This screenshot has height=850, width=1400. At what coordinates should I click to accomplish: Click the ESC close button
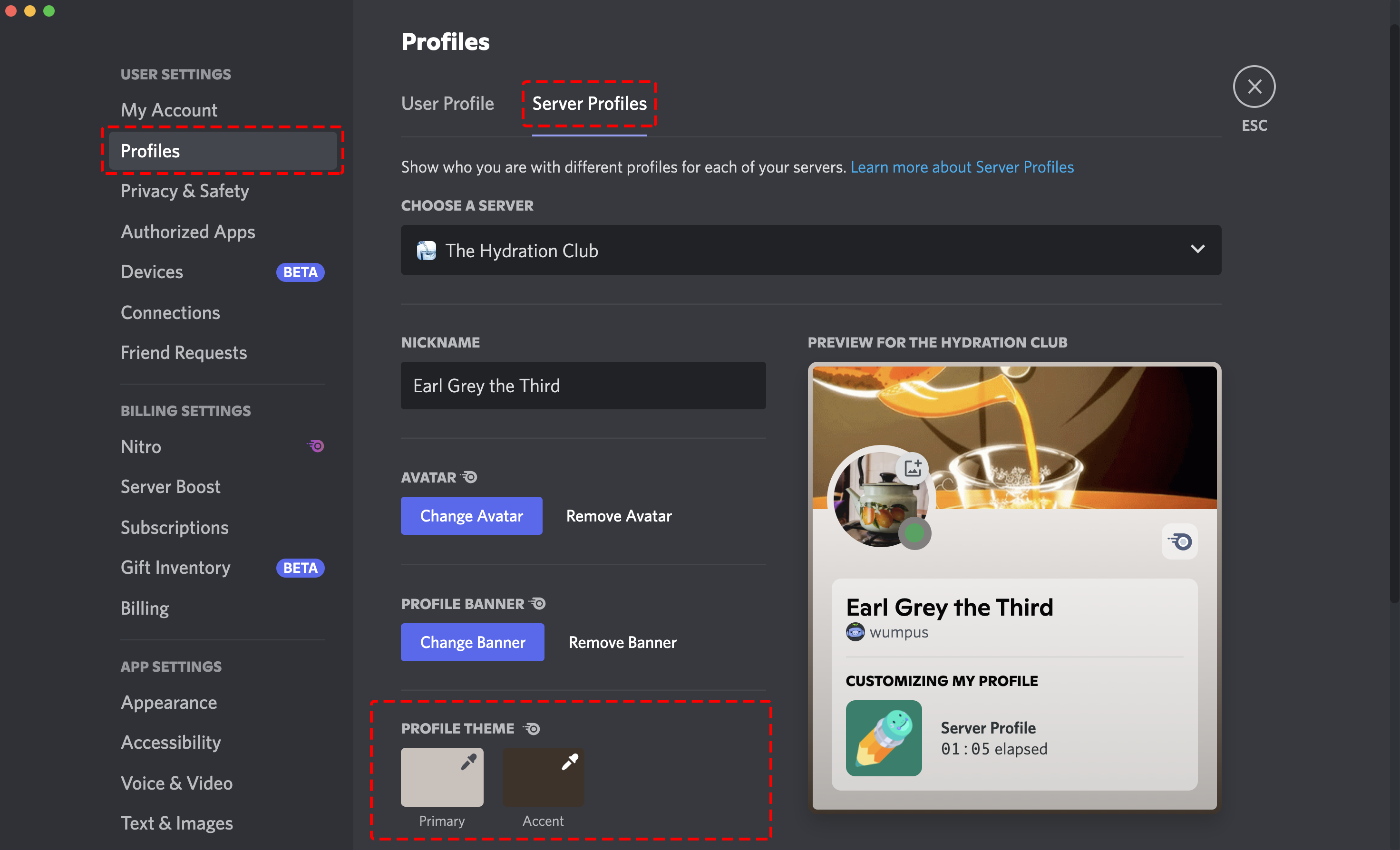point(1255,87)
